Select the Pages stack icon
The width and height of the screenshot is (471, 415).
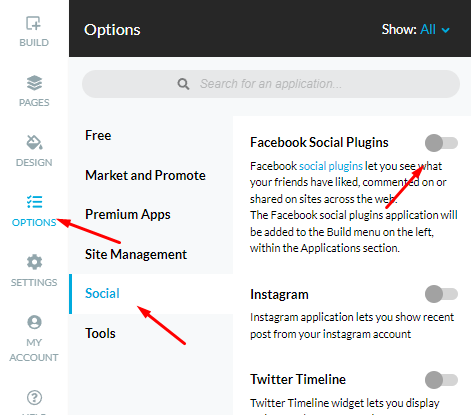coord(34,83)
